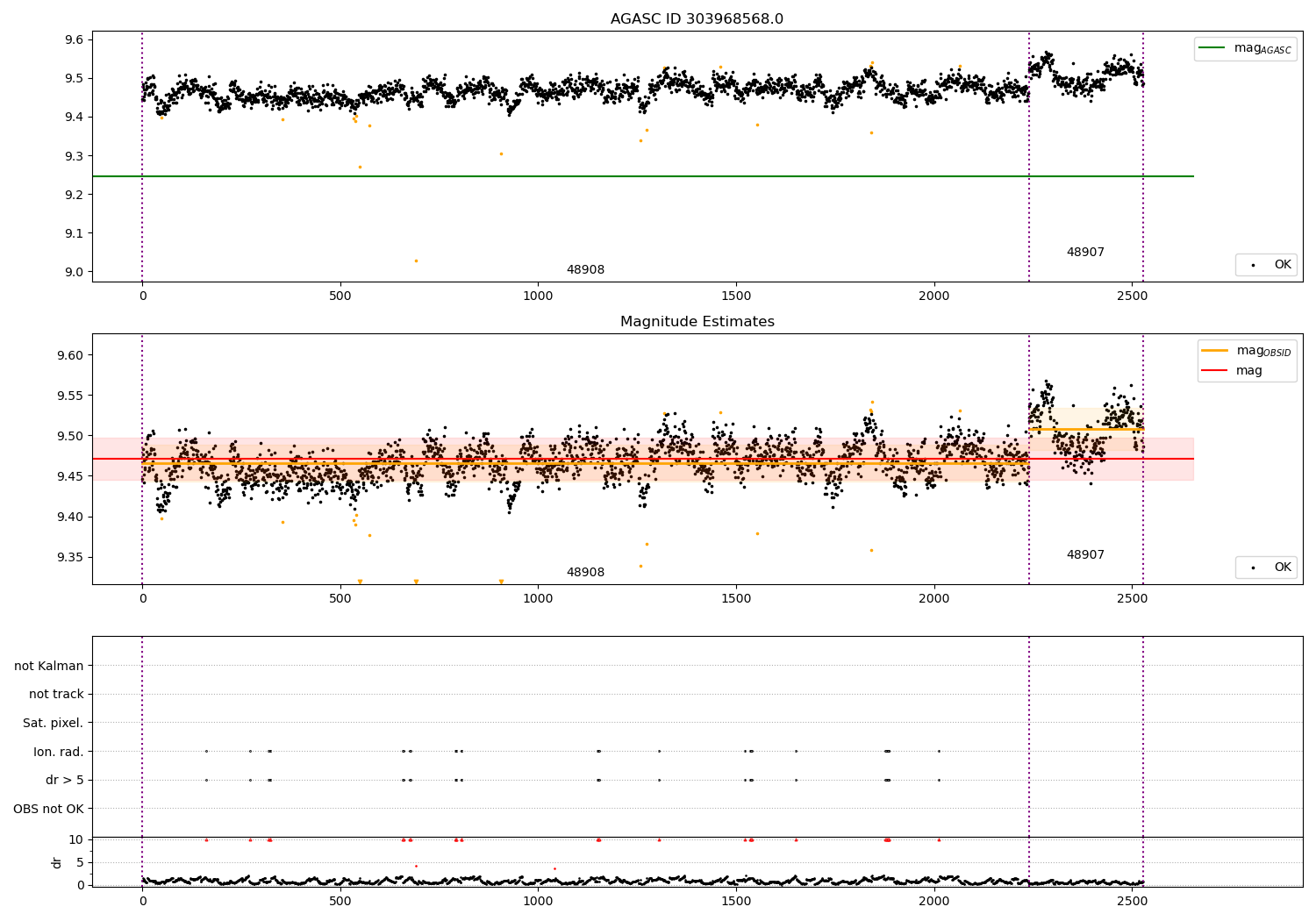Image resolution: width=1316 pixels, height=921 pixels.
Task: Click the '48908' label in AGASC ID plot
Action: [x=585, y=269]
